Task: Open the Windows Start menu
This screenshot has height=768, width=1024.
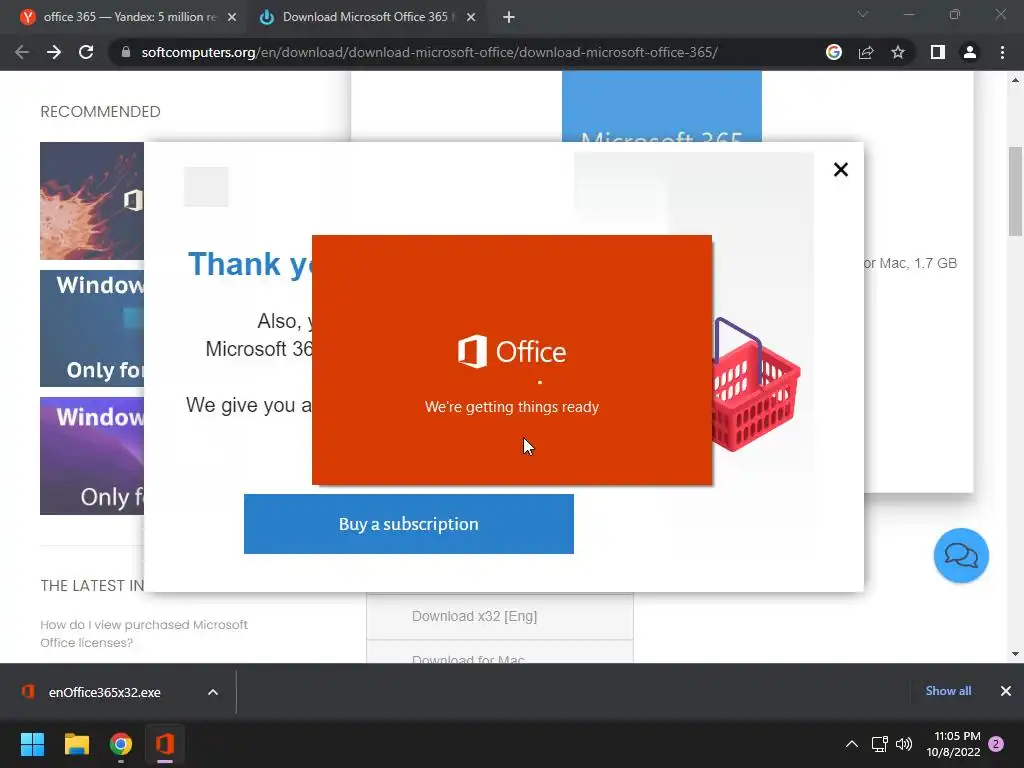Action: pyautogui.click(x=32, y=744)
